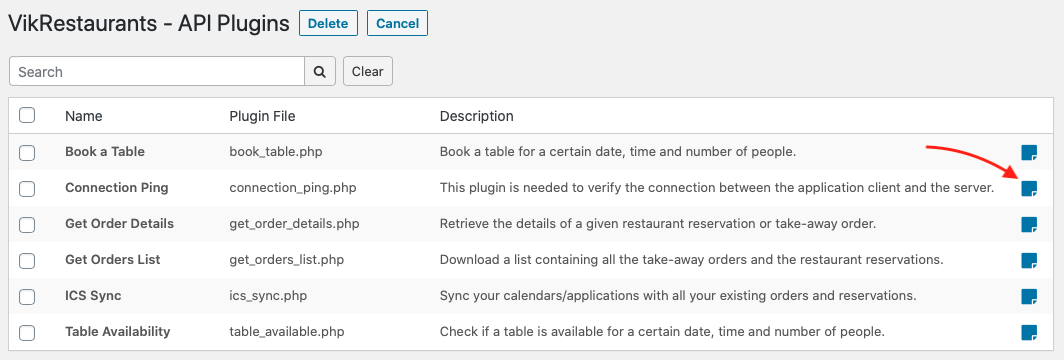The height and width of the screenshot is (360, 1064).
Task: Click the VikRestaurants - API Plugins title
Action: coord(149,24)
